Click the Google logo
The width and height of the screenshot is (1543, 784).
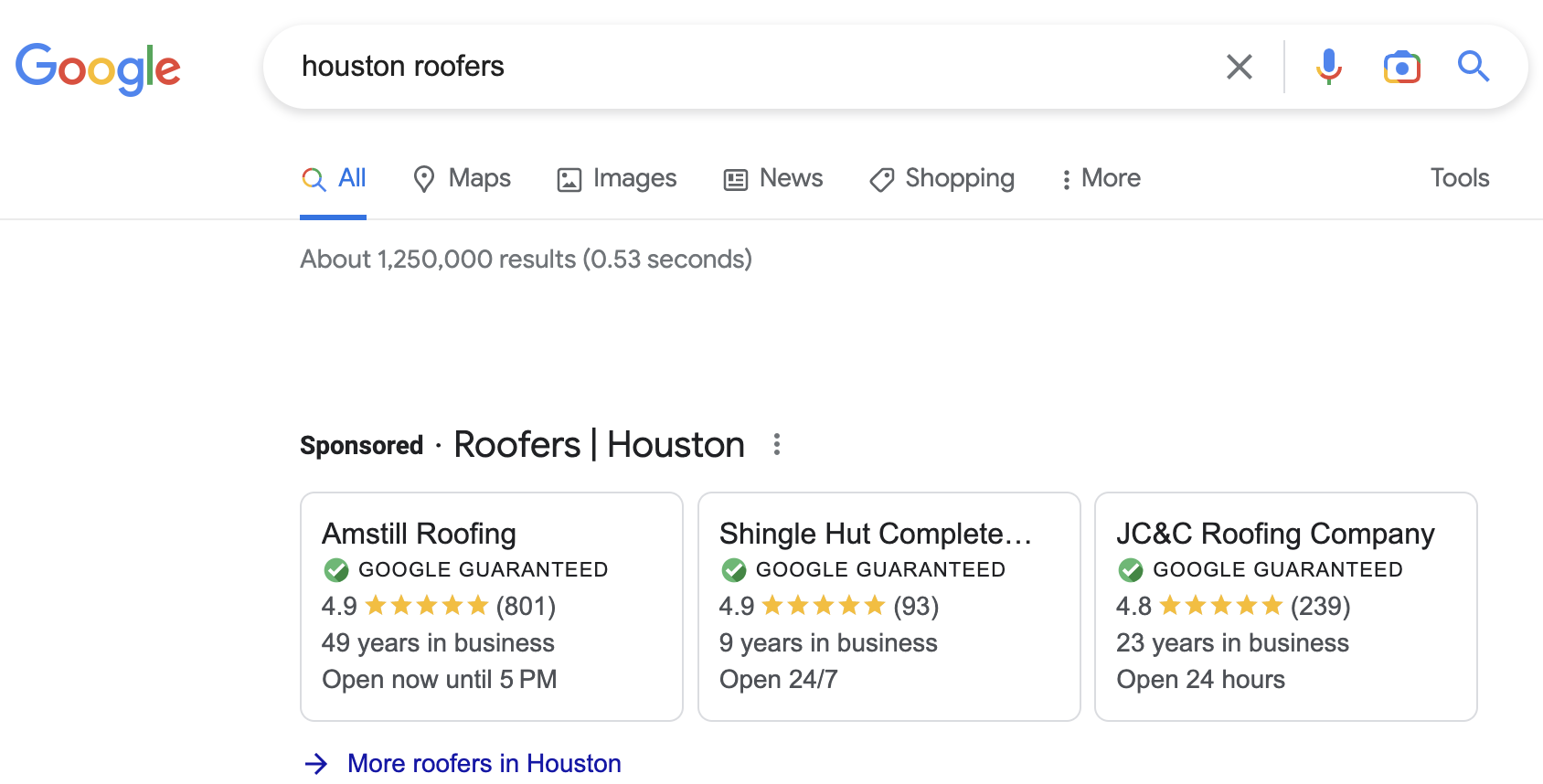(98, 69)
